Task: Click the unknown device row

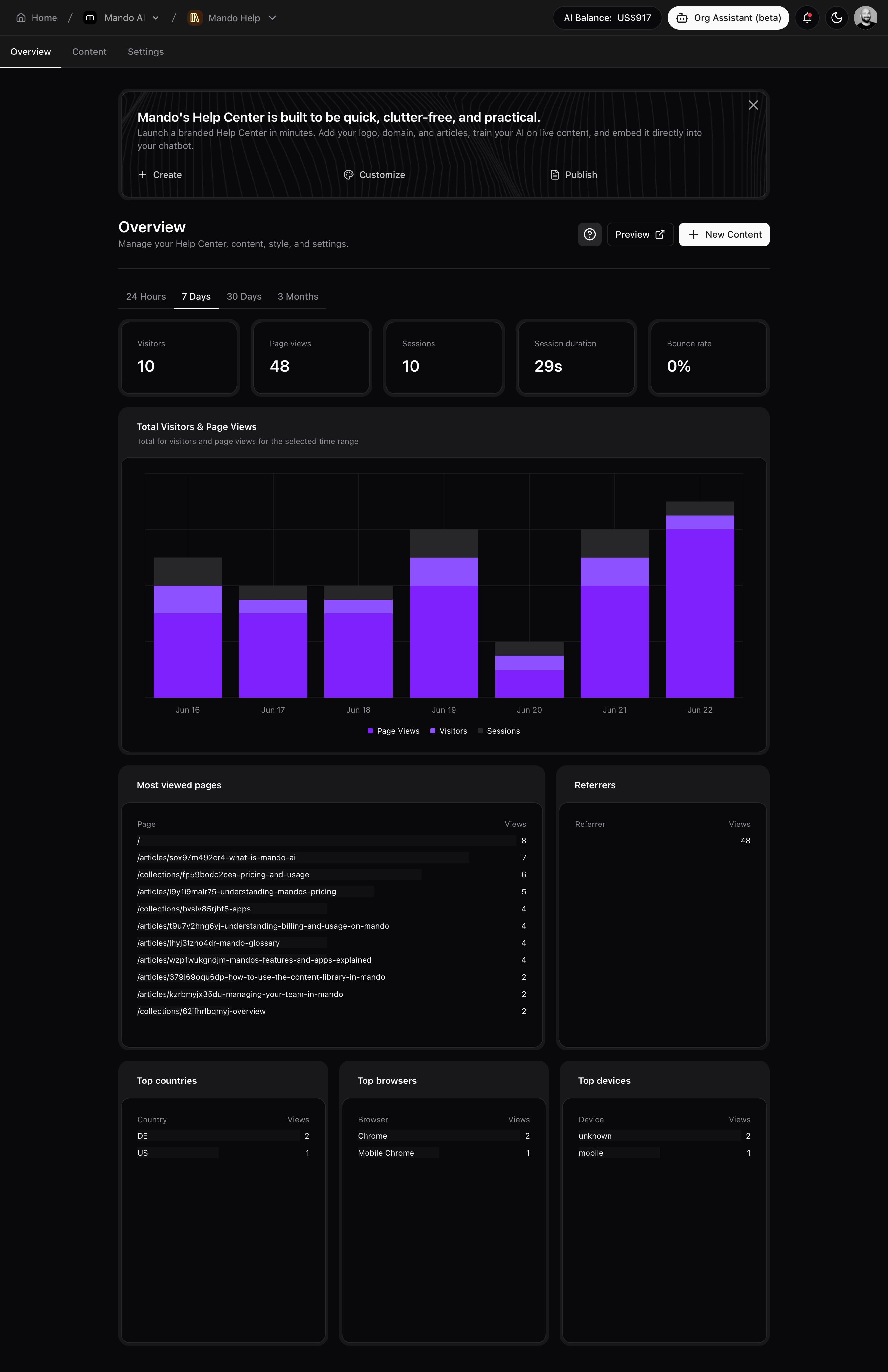Action: [664, 1136]
